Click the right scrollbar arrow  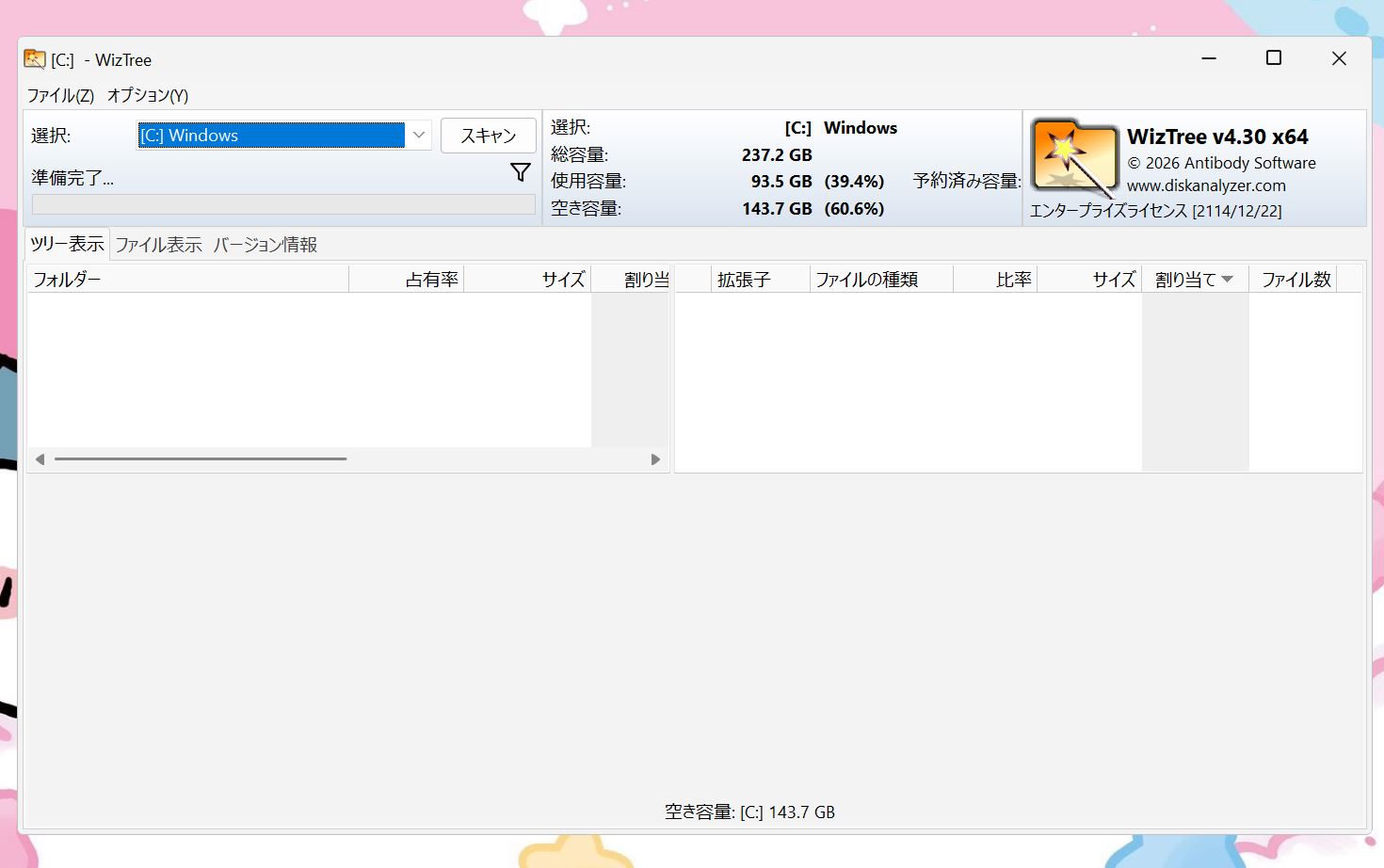point(655,459)
